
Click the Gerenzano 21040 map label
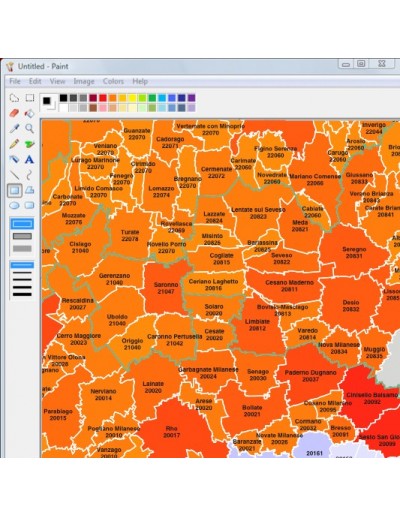point(114,279)
